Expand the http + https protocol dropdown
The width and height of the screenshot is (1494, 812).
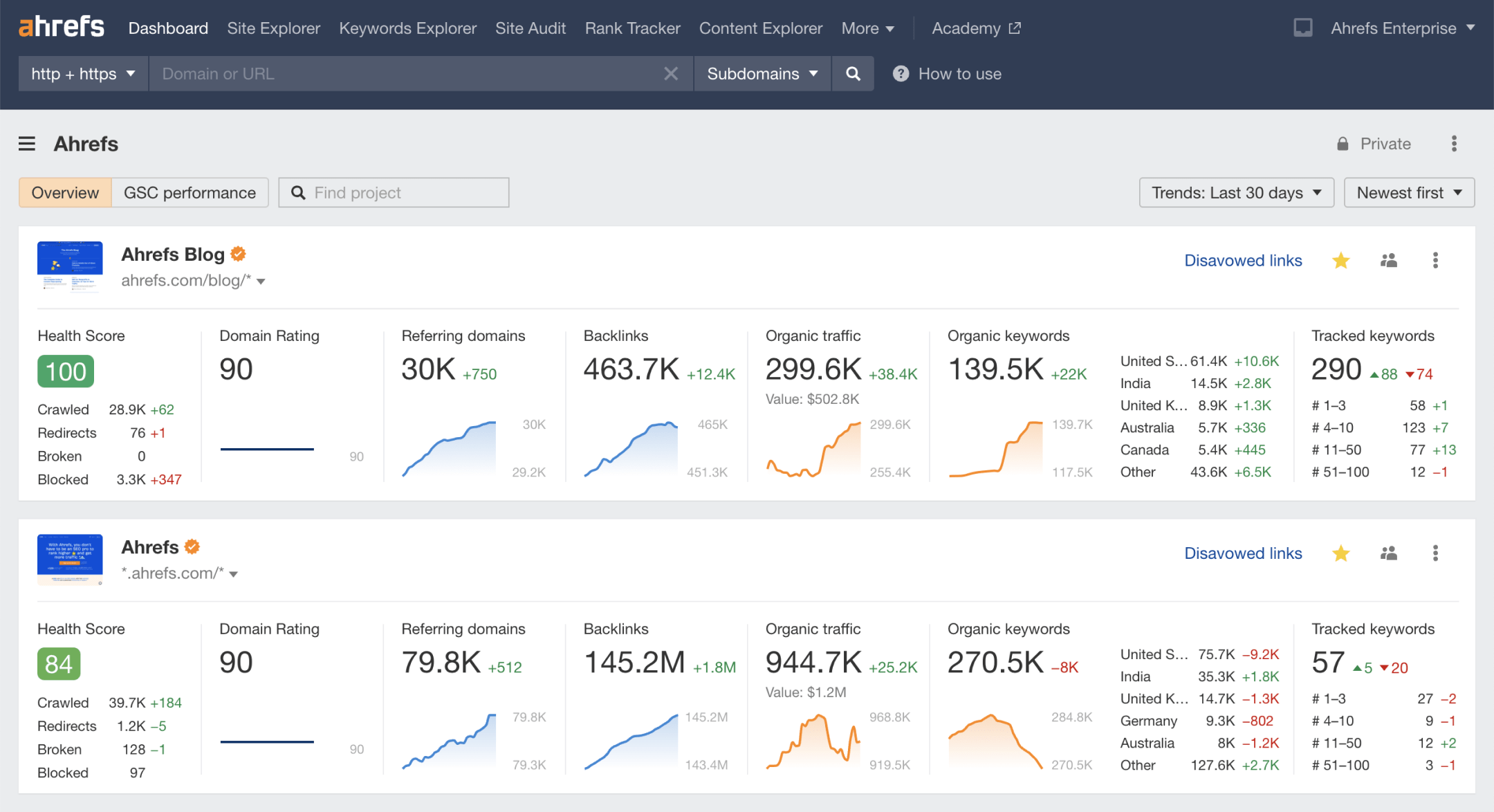click(x=82, y=73)
